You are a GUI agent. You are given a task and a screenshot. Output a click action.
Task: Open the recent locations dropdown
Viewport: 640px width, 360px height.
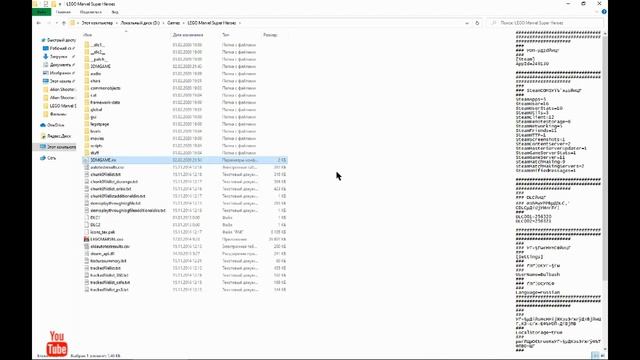coord(56,23)
